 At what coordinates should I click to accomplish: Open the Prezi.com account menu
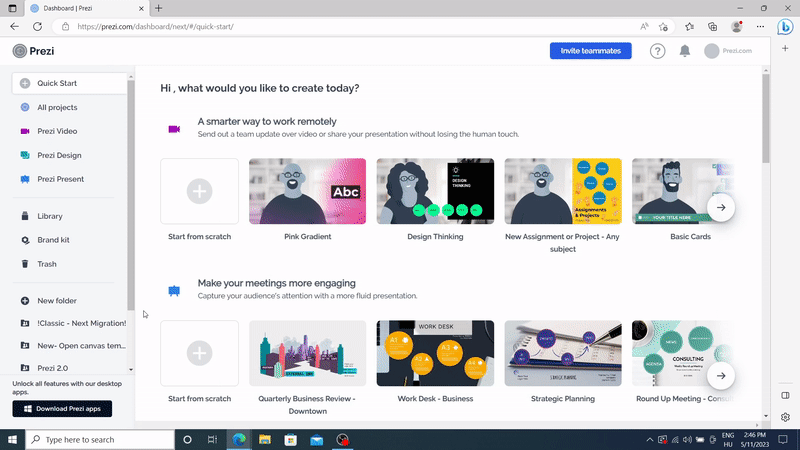click(x=727, y=51)
